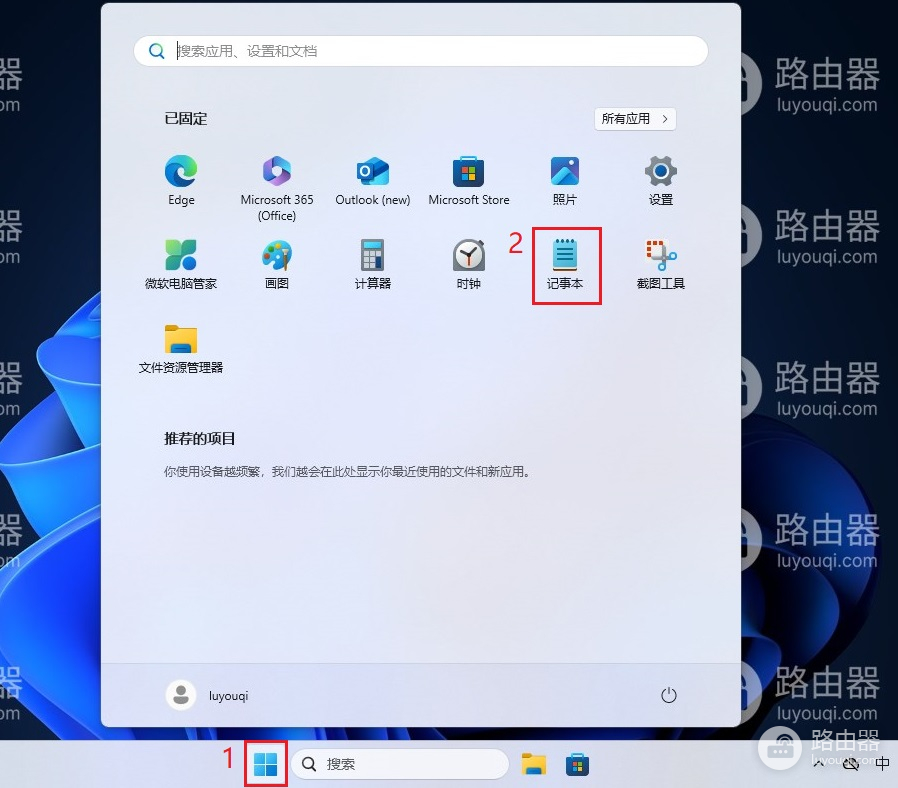Click the recommendation hint text 你使用设备越频繁
Image resolution: width=898 pixels, height=788 pixels.
(348, 471)
